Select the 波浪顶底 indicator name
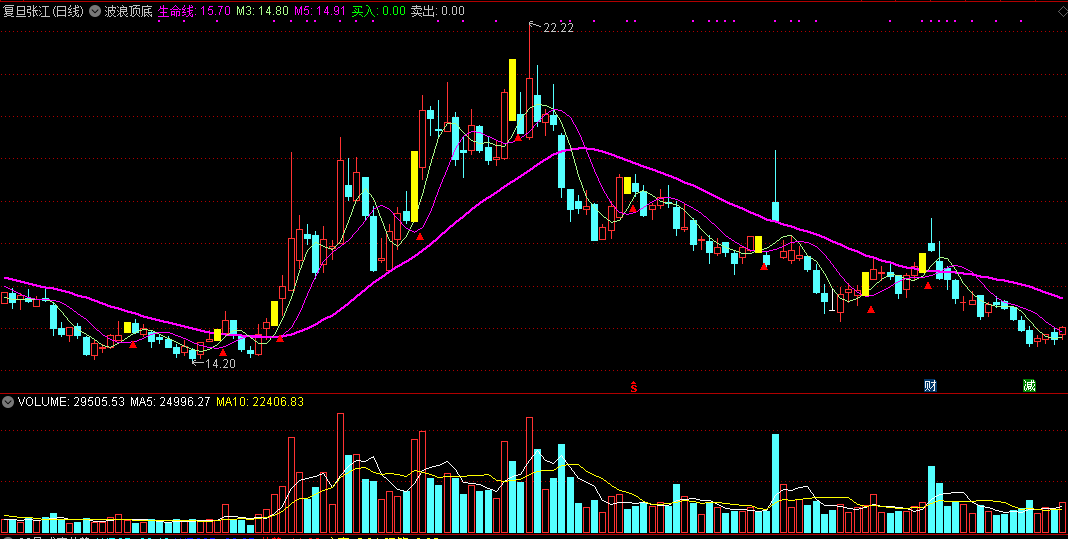 (128, 11)
